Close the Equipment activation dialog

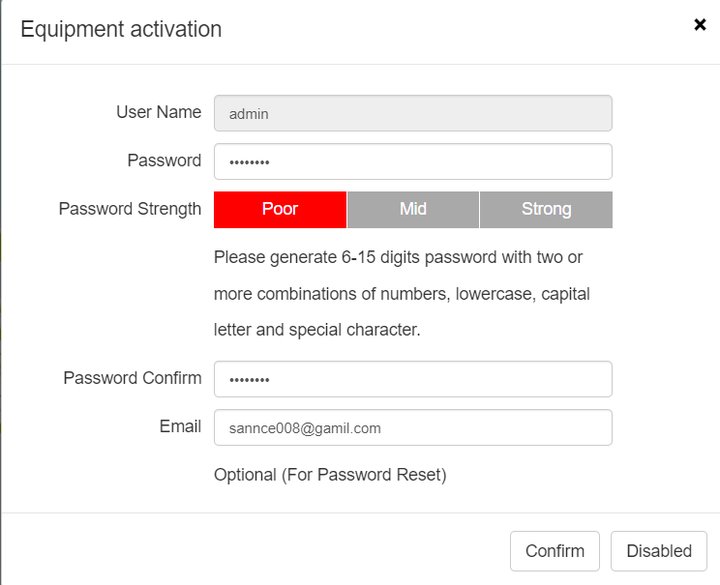pos(700,24)
